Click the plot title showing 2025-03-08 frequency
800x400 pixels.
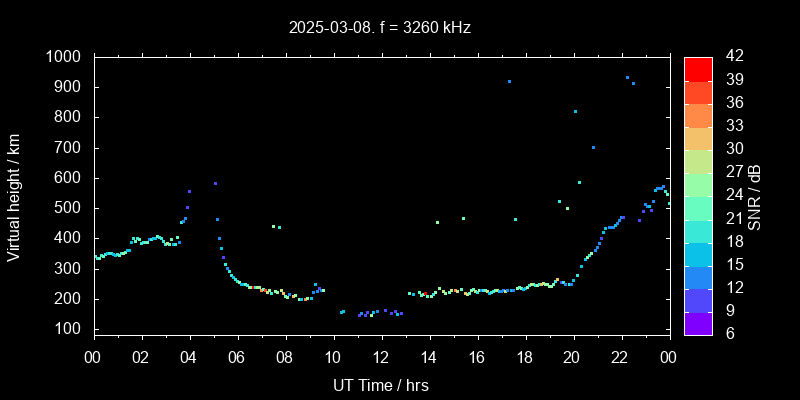[380, 28]
